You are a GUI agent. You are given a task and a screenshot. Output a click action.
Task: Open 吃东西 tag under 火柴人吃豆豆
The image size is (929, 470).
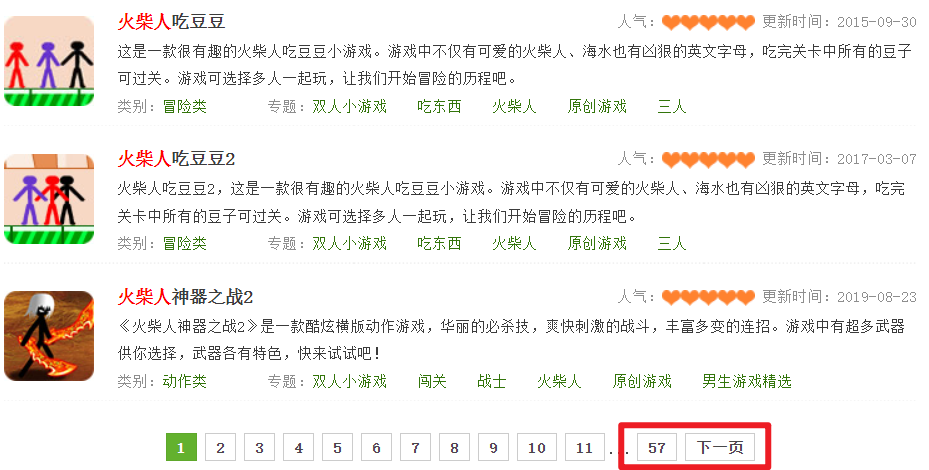pos(439,107)
